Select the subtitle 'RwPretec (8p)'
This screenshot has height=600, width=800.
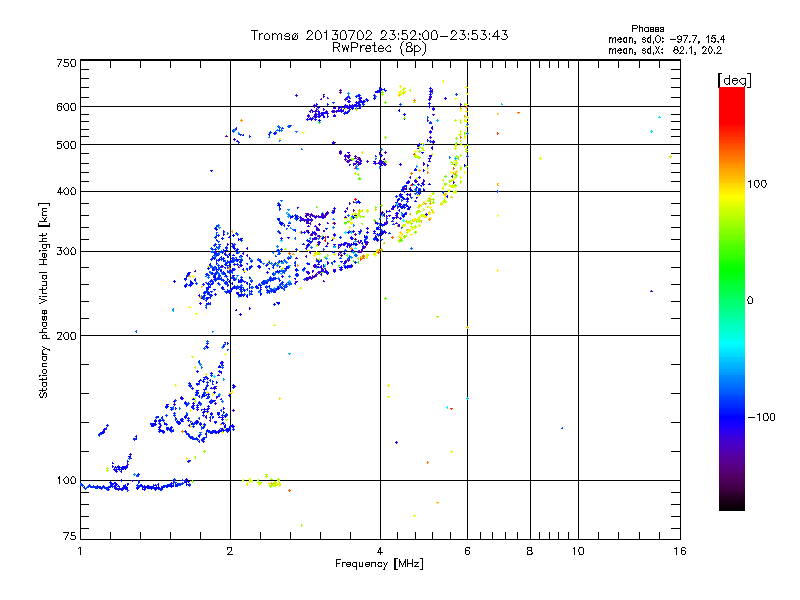pos(379,48)
